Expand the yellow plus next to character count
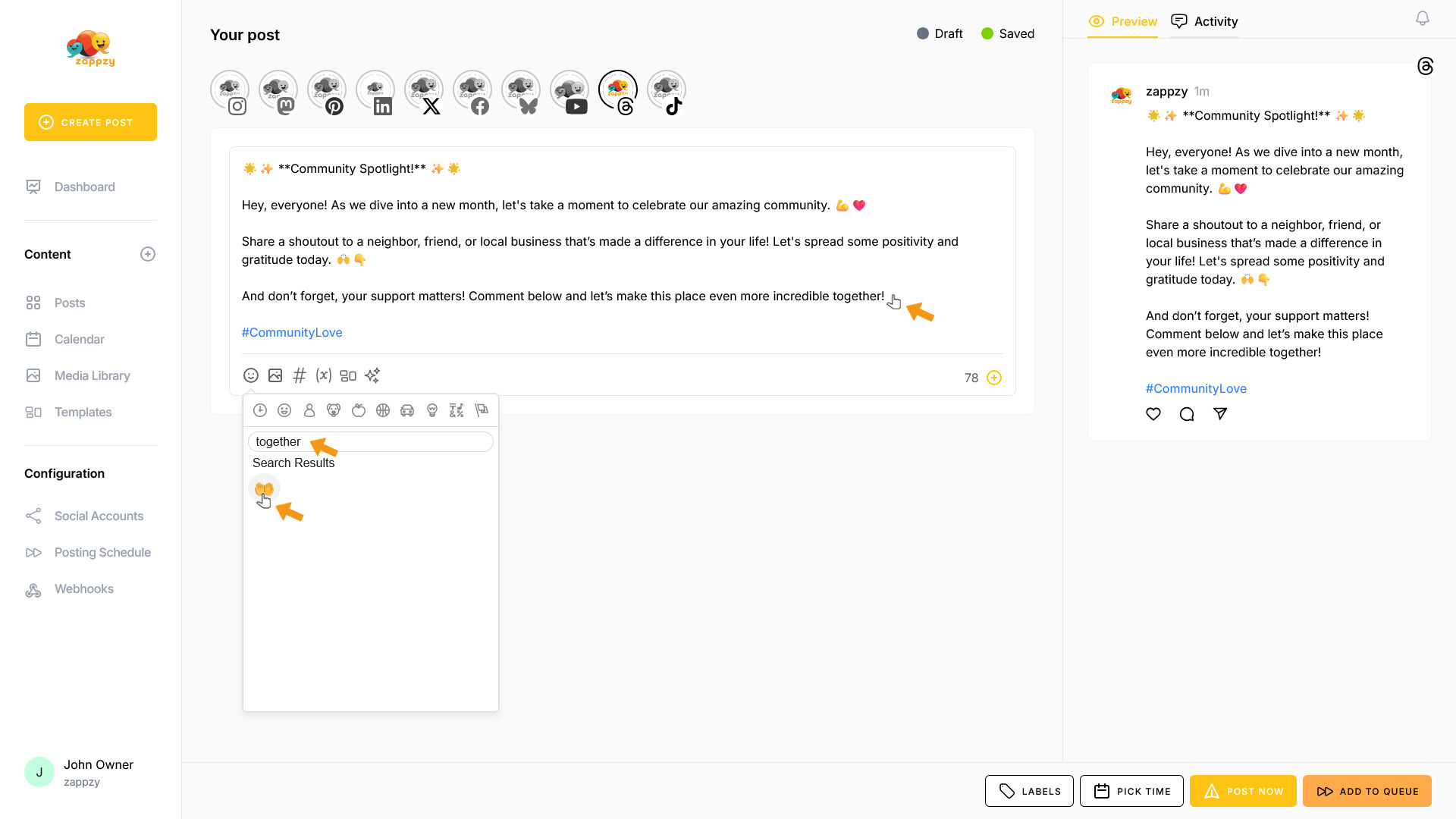This screenshot has height=819, width=1456. tap(994, 378)
